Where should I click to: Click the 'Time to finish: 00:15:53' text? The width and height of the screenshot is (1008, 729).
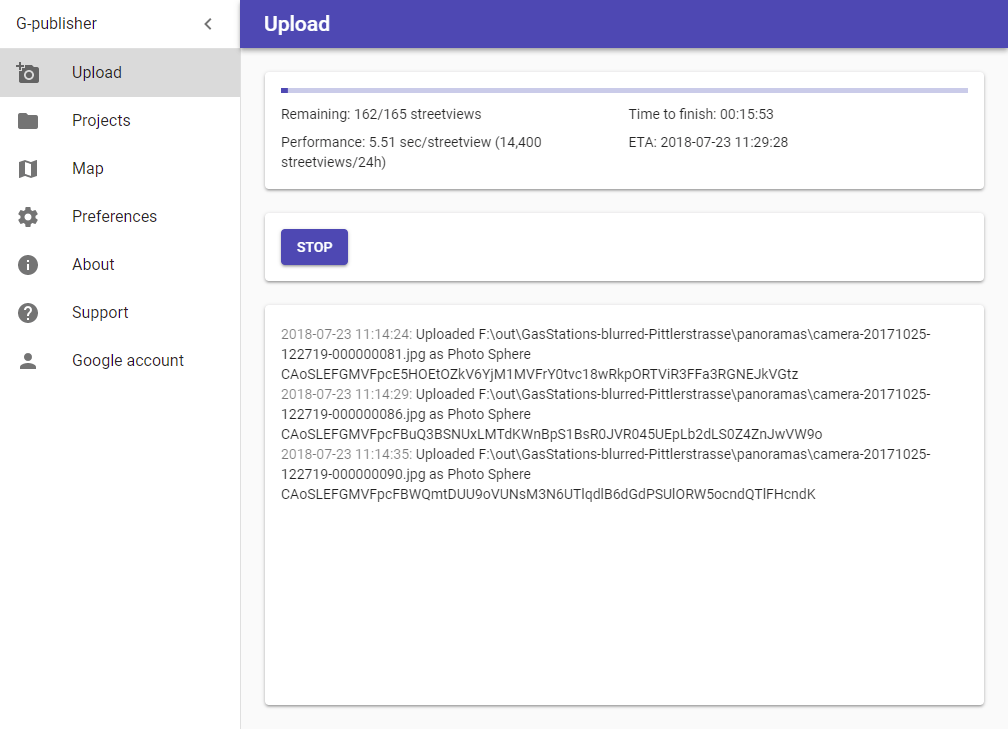click(701, 114)
